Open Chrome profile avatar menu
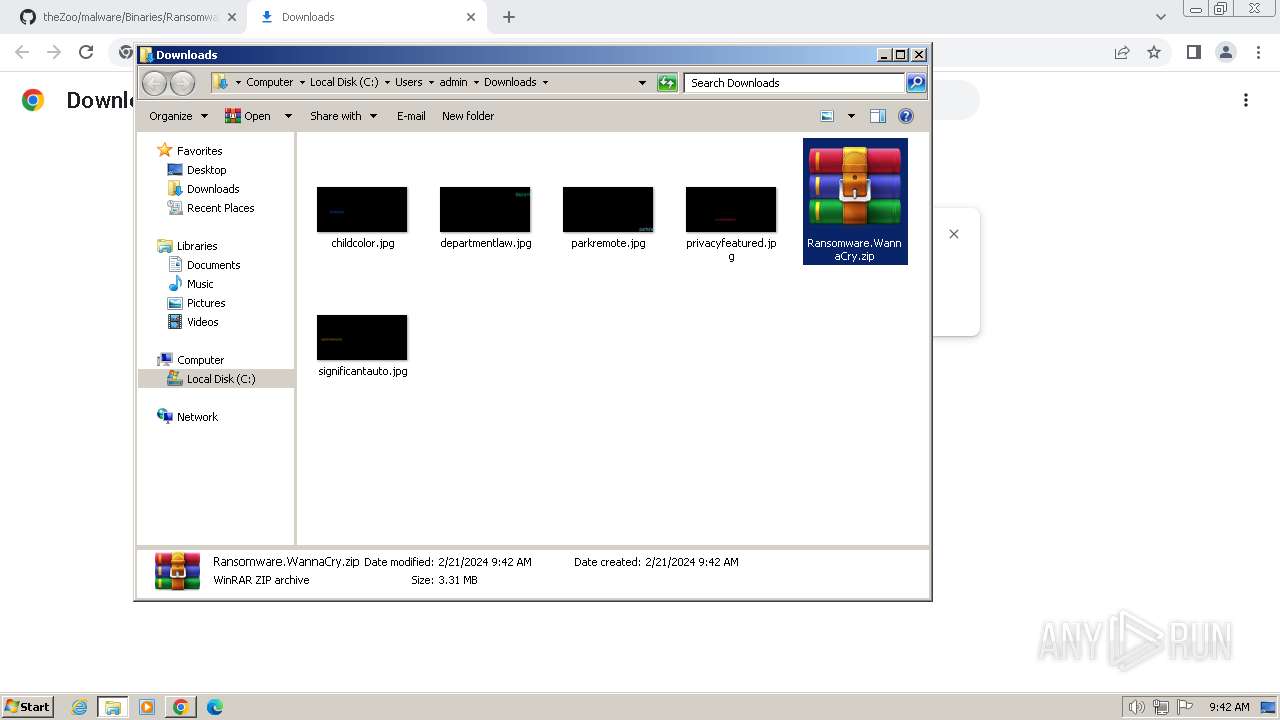This screenshot has width=1280, height=720. (1225, 52)
